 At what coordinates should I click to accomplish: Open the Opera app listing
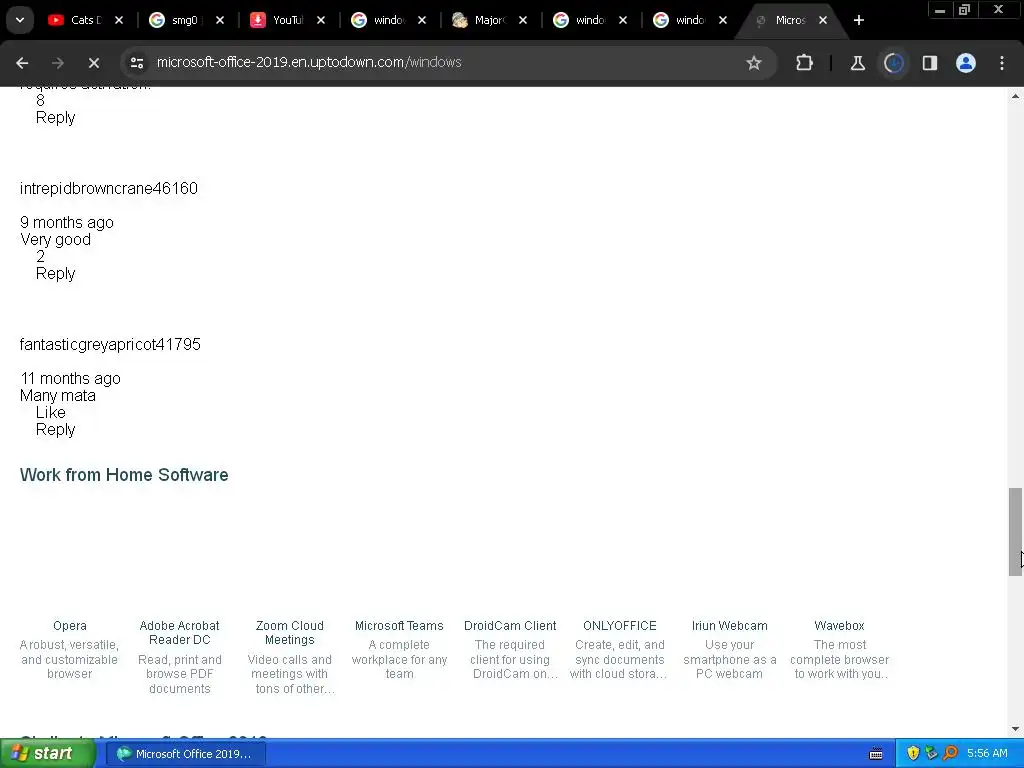(x=70, y=626)
